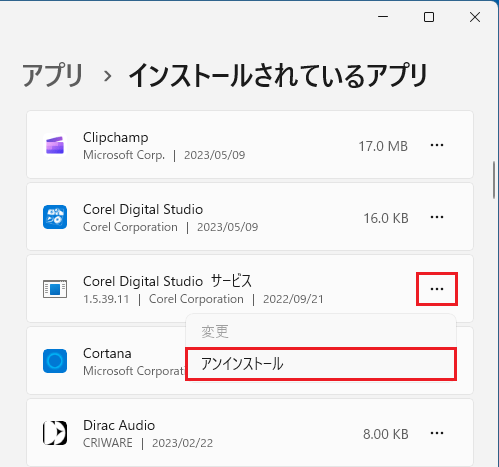
Task: Click the Dirac Audio icon
Action: 55,433
